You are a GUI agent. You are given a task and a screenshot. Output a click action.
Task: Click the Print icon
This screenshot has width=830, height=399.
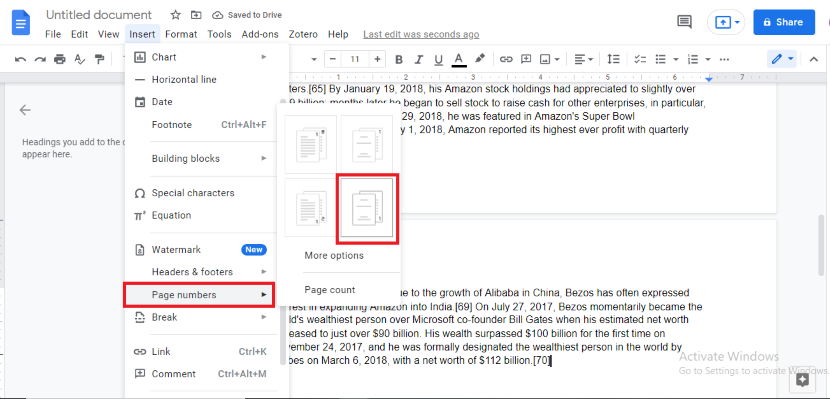point(60,59)
